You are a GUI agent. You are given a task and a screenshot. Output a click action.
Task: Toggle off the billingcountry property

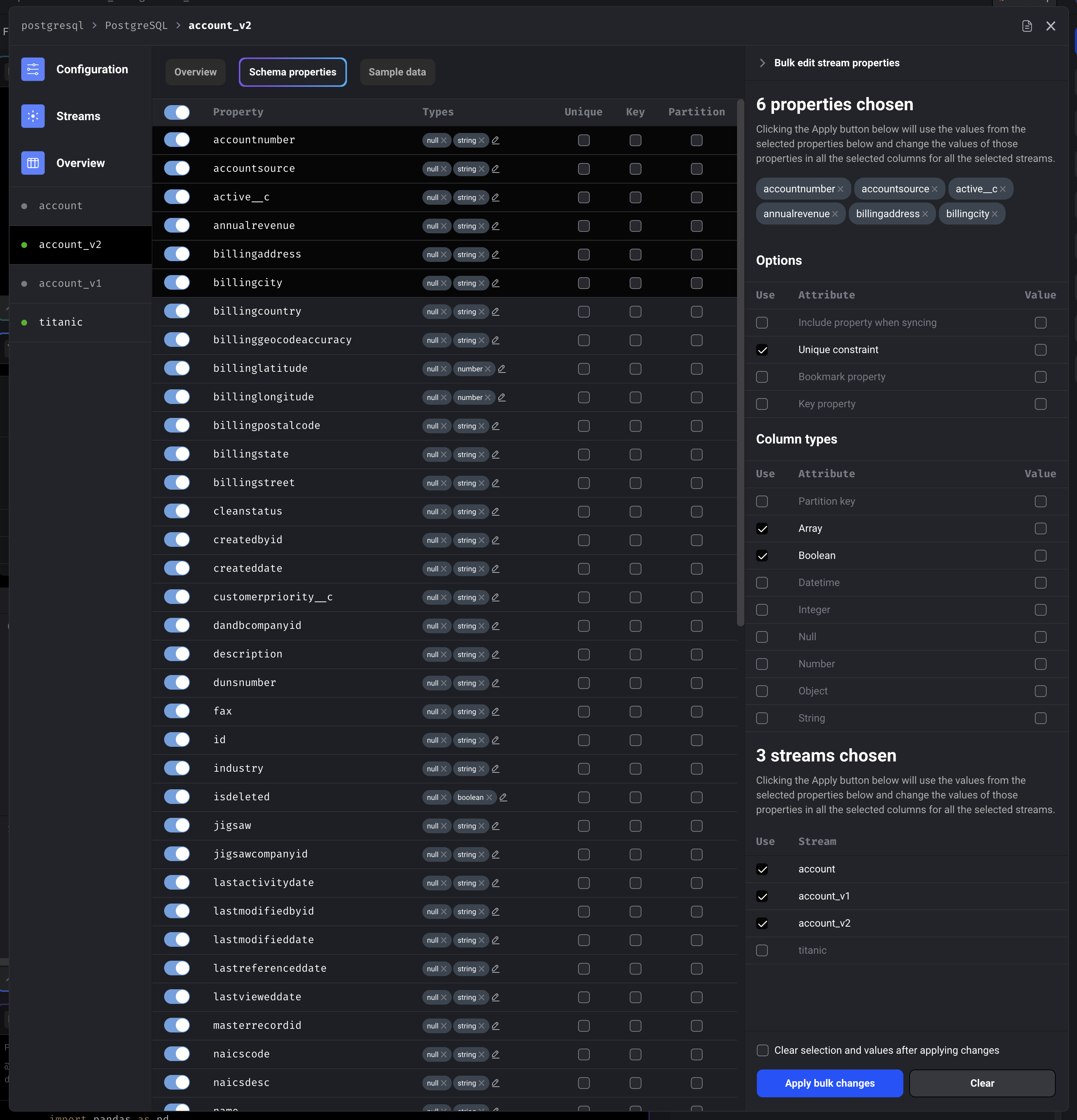(x=177, y=311)
